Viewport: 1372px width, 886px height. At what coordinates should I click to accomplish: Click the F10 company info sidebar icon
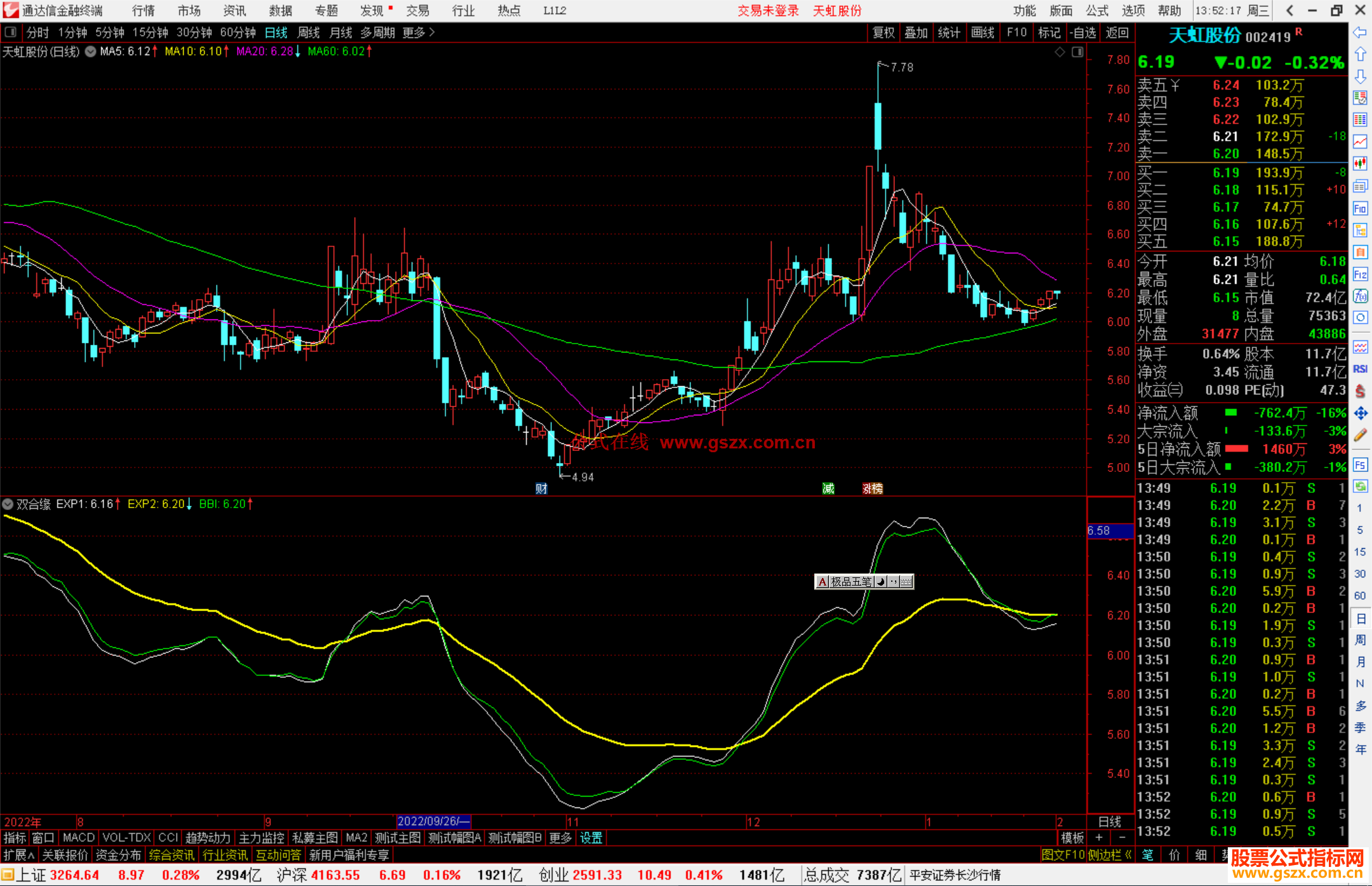pyautogui.click(x=1360, y=208)
